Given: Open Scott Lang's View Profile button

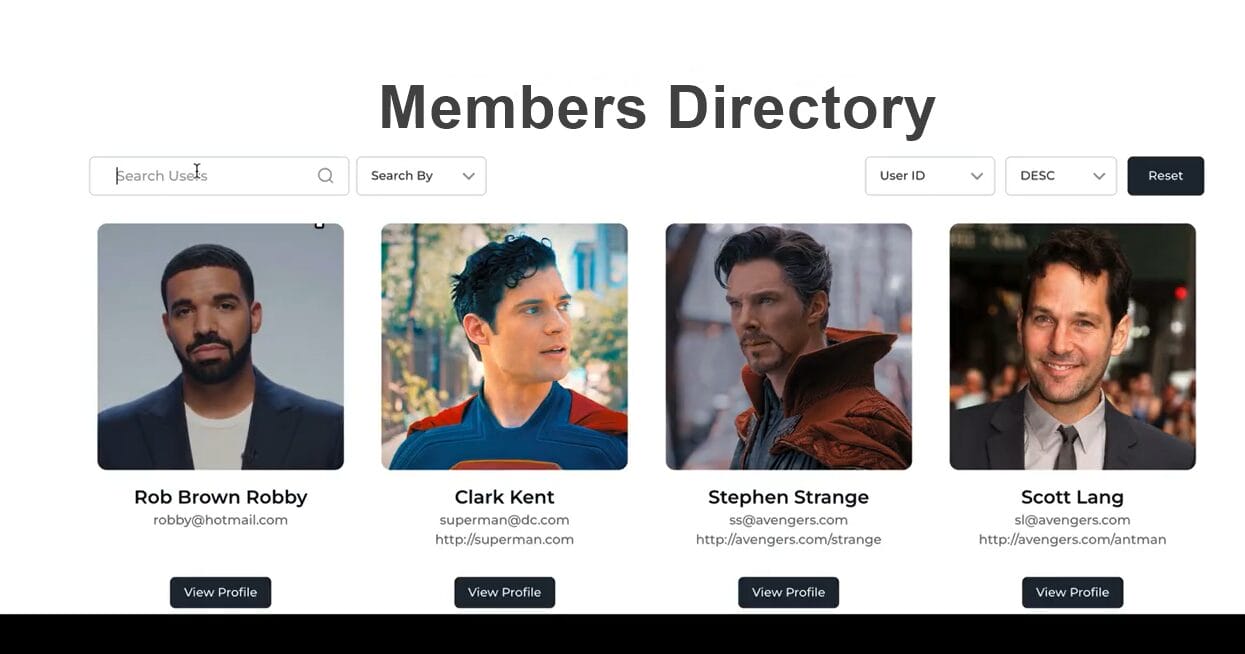Looking at the screenshot, I should click(1072, 592).
